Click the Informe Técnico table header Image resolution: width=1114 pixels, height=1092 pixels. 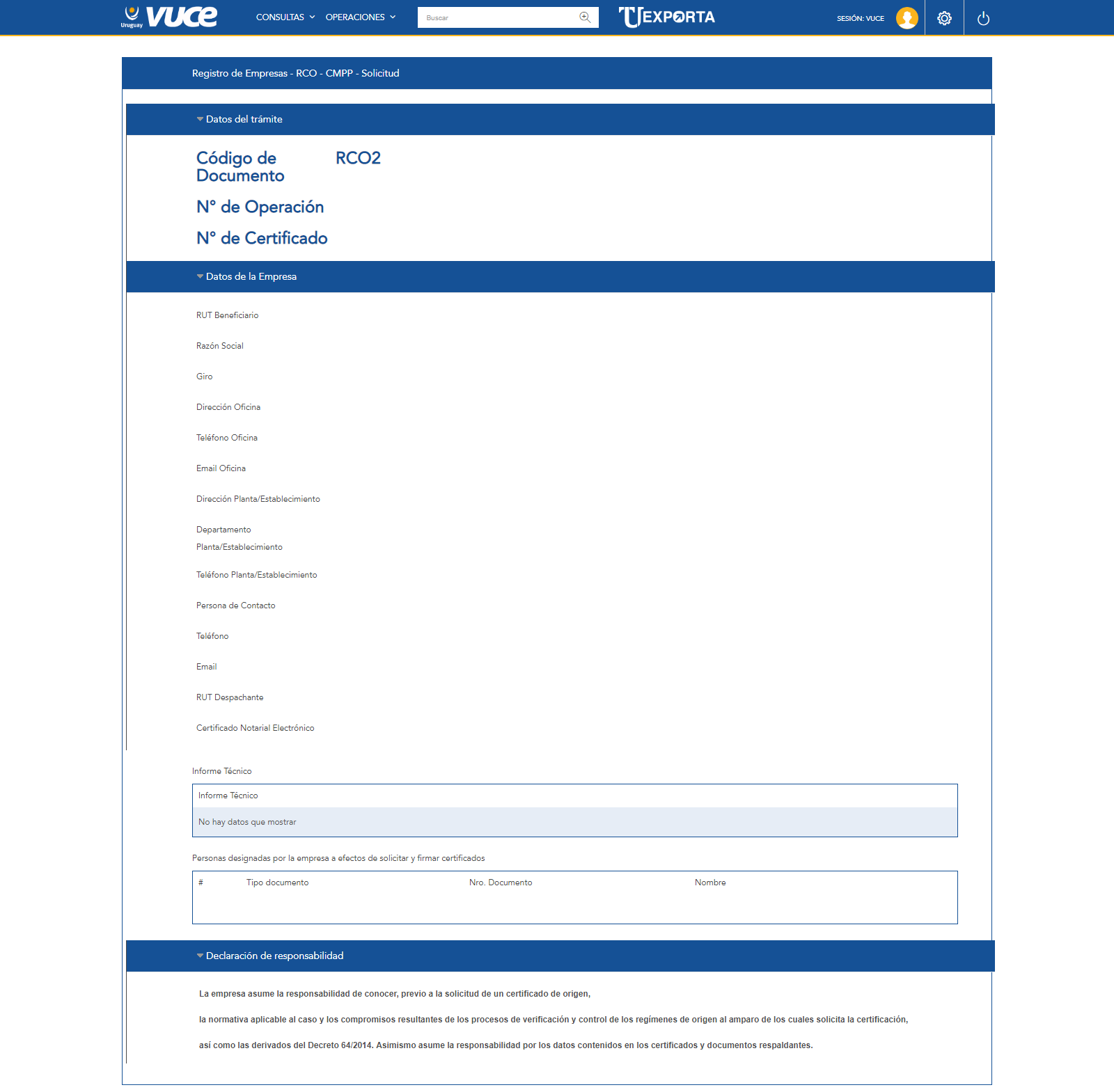tap(228, 796)
